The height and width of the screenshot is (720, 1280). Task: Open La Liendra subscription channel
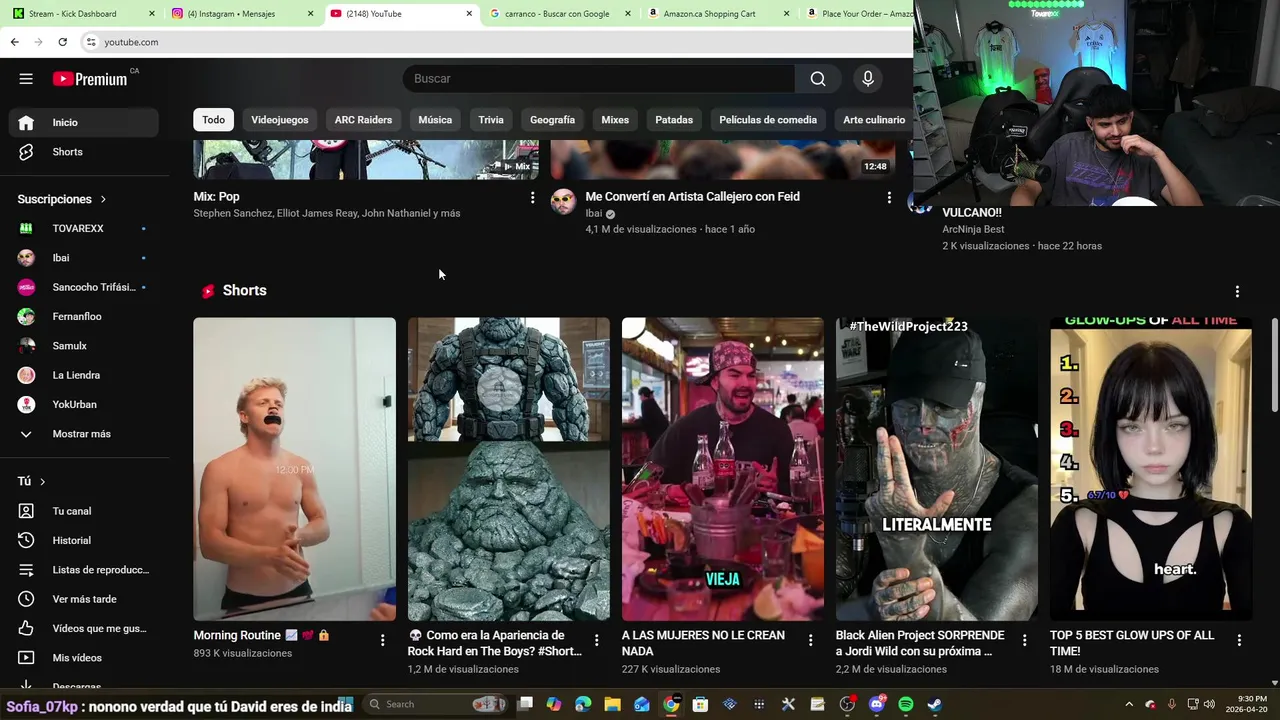pyautogui.click(x=84, y=375)
